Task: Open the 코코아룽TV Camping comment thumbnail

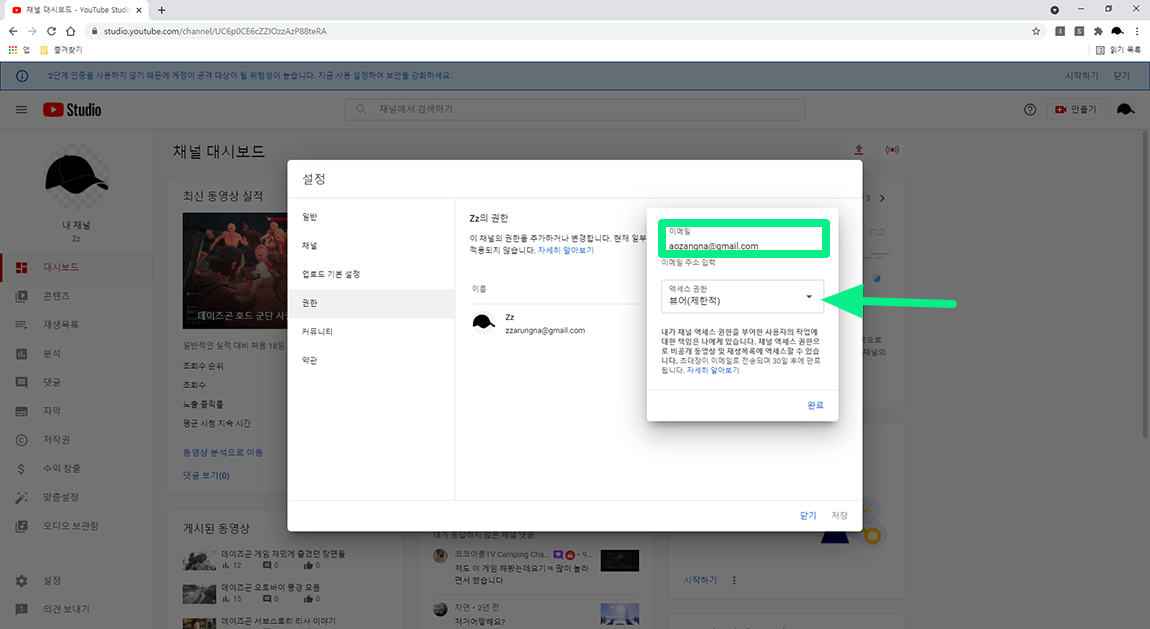Action: pos(620,561)
